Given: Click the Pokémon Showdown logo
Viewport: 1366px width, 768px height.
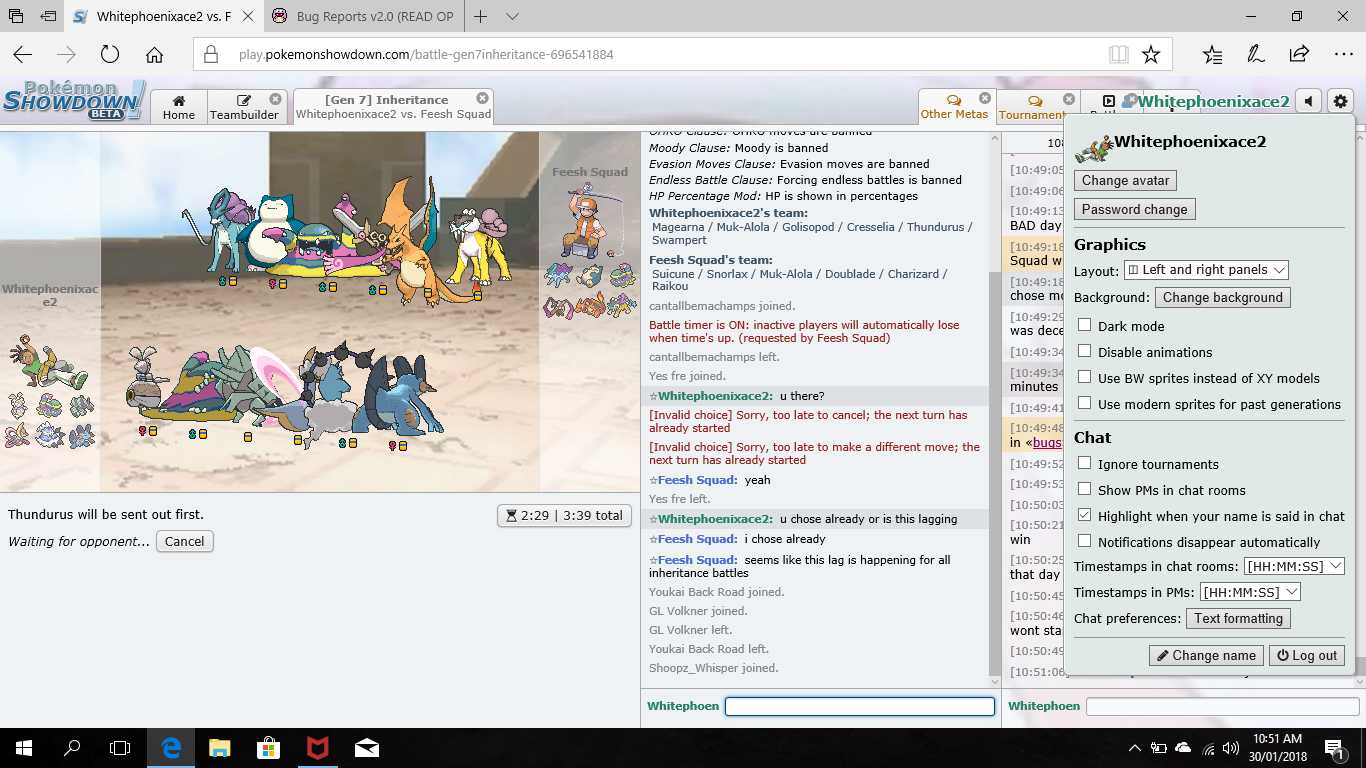Looking at the screenshot, I should tap(73, 100).
